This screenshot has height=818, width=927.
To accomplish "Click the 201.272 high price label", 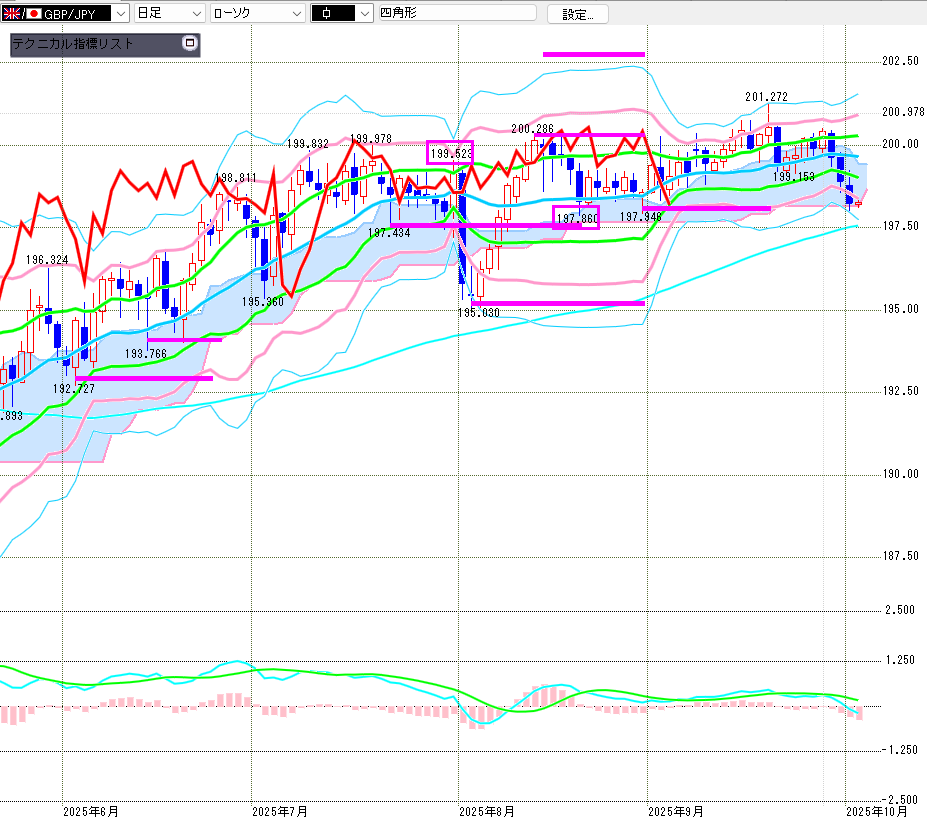I will [766, 97].
